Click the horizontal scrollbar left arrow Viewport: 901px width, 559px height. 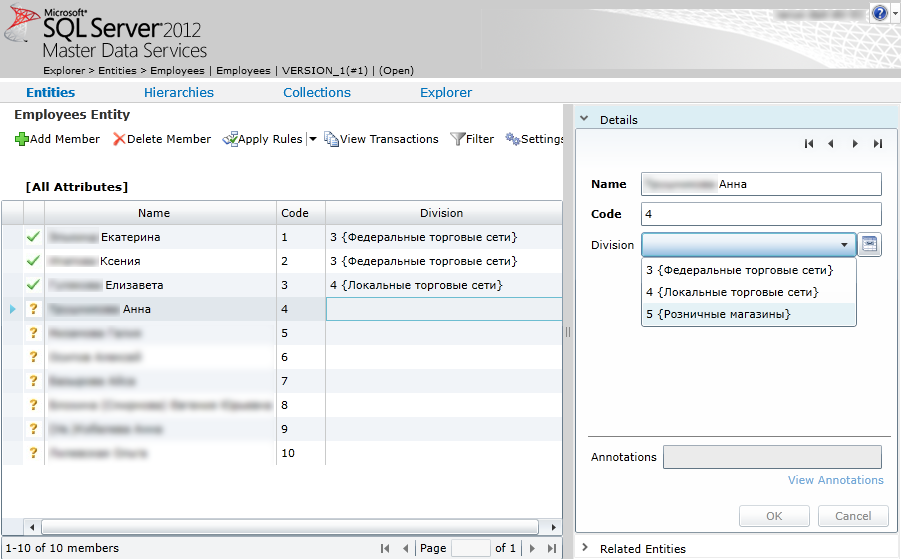tap(32, 527)
